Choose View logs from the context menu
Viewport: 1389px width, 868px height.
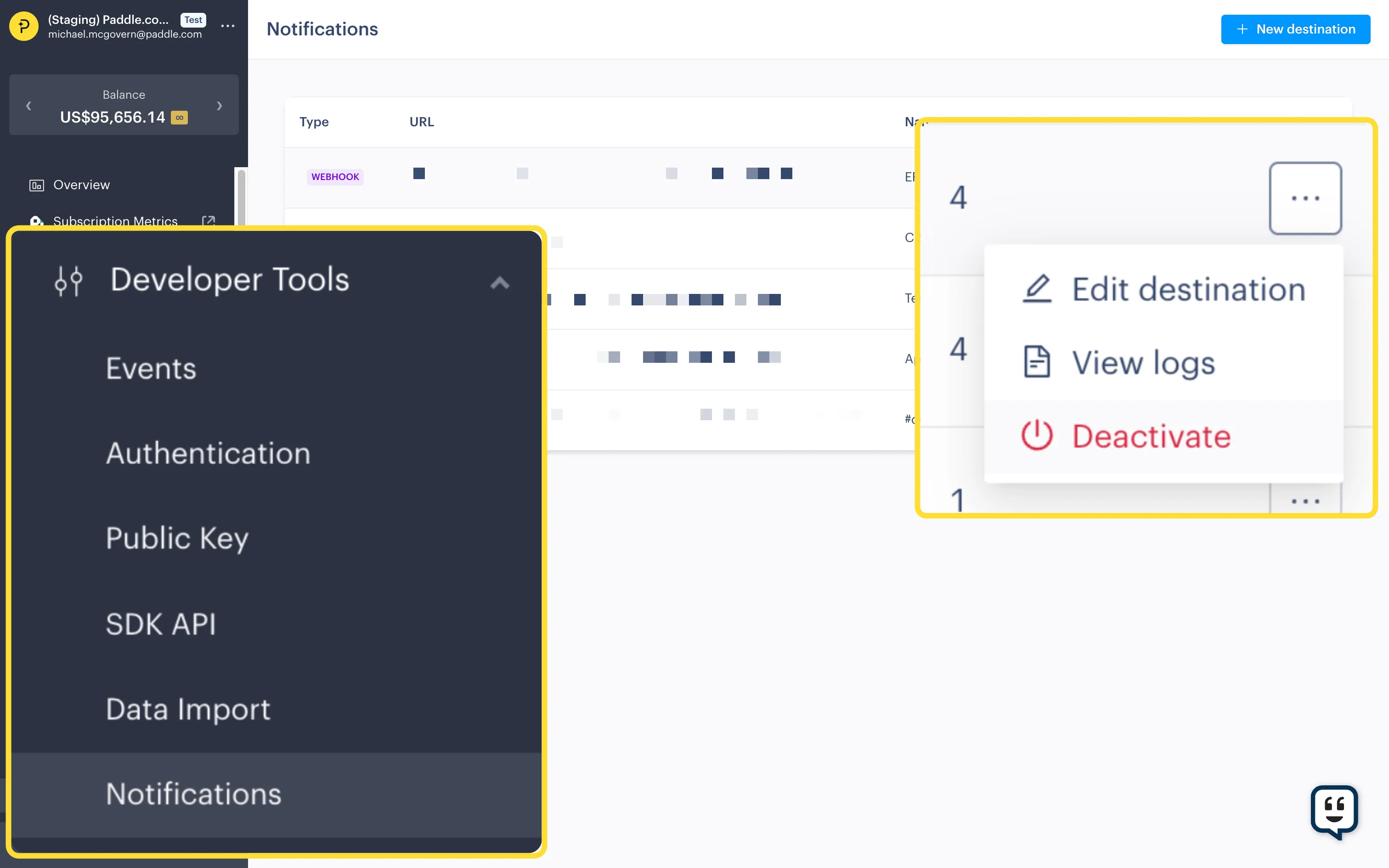pos(1143,362)
